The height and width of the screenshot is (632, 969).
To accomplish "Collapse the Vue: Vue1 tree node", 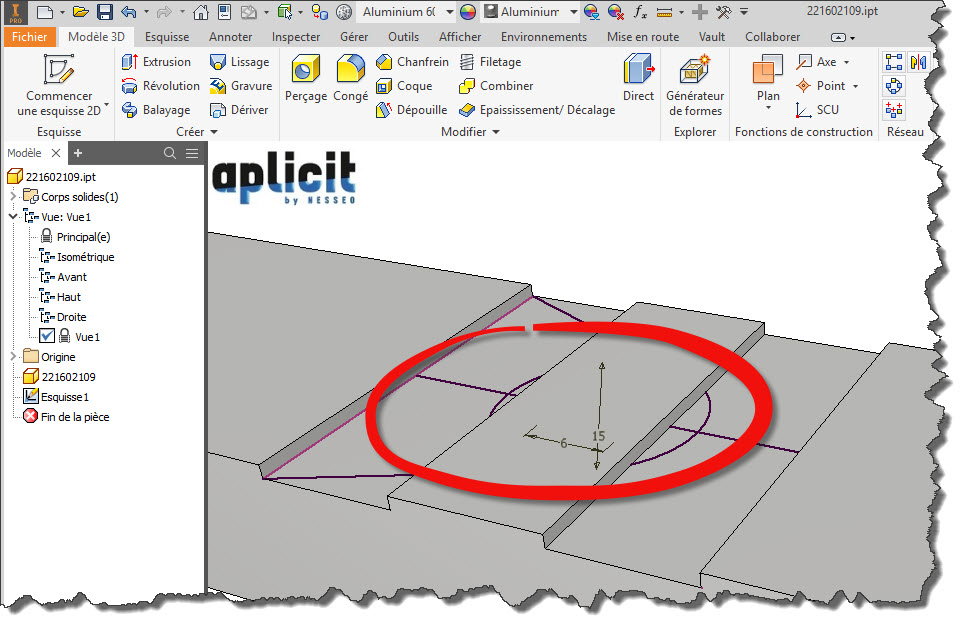I will coord(13,217).
